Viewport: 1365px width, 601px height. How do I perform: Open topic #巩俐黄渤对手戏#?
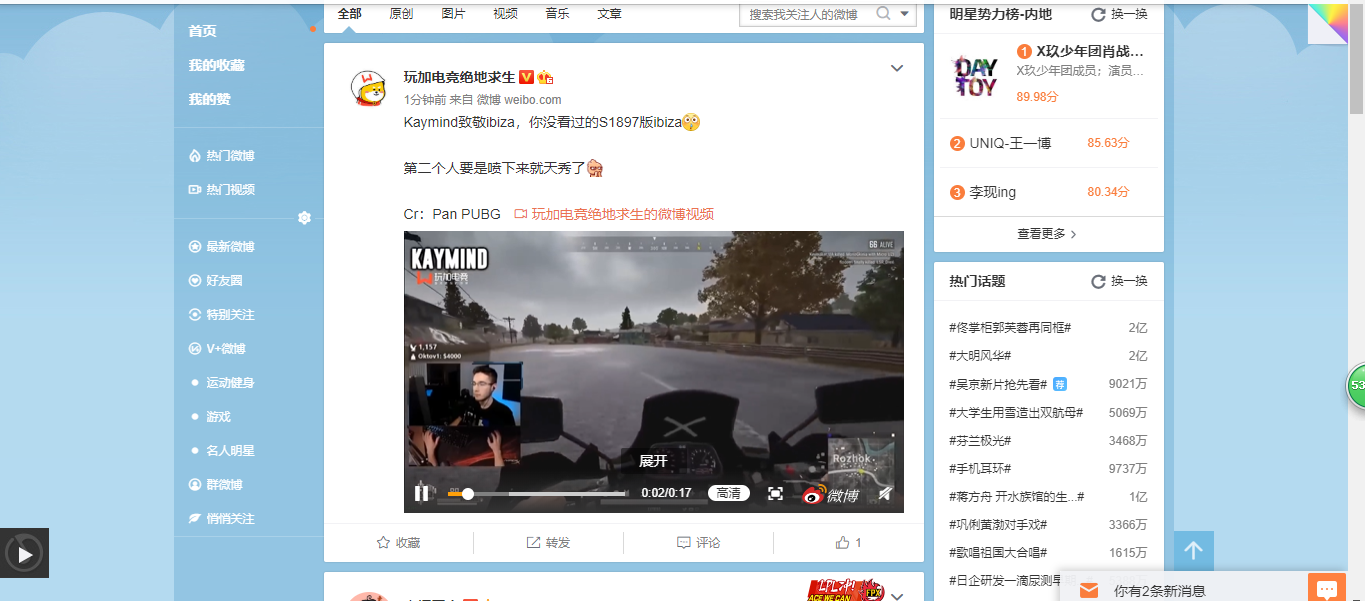point(998,524)
